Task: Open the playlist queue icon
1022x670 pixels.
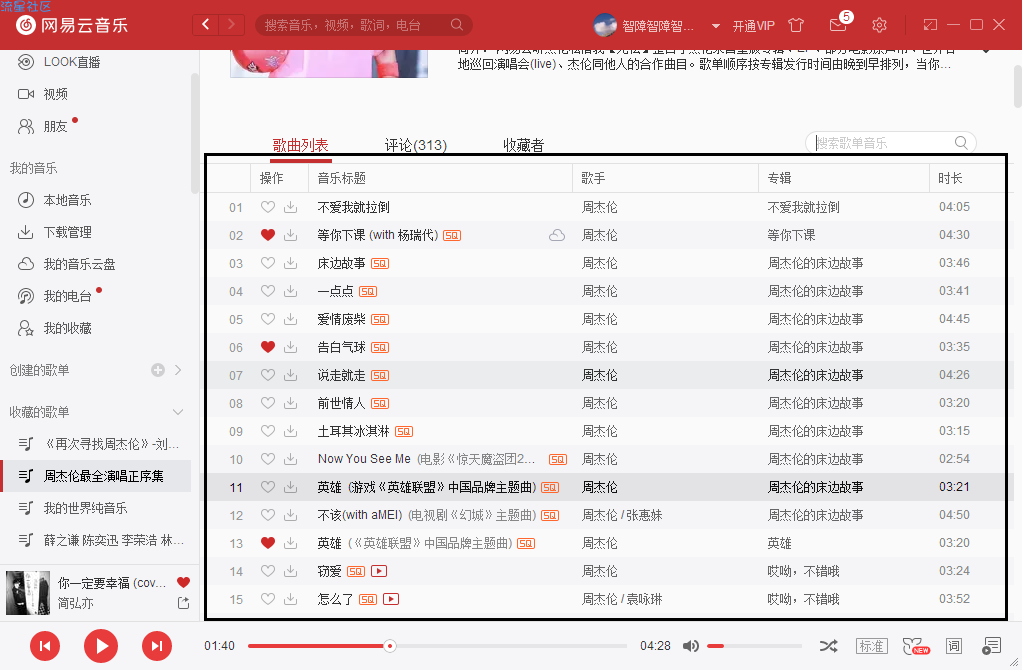Action: coord(991,646)
